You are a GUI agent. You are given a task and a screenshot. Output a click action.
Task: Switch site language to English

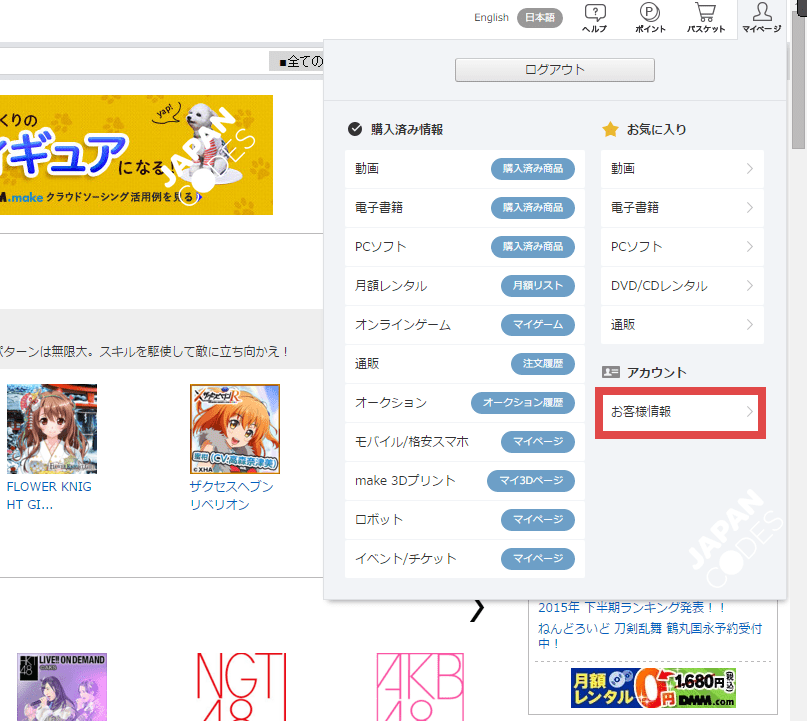tap(491, 17)
